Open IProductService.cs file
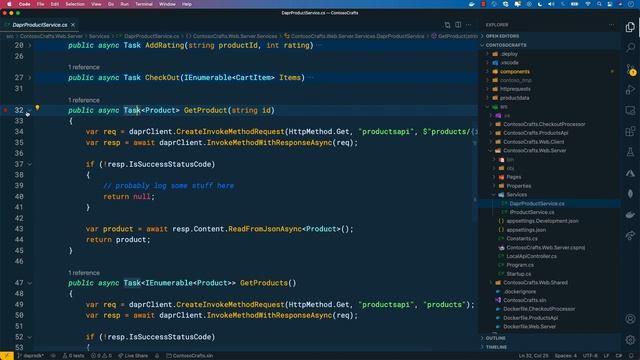 (x=532, y=212)
